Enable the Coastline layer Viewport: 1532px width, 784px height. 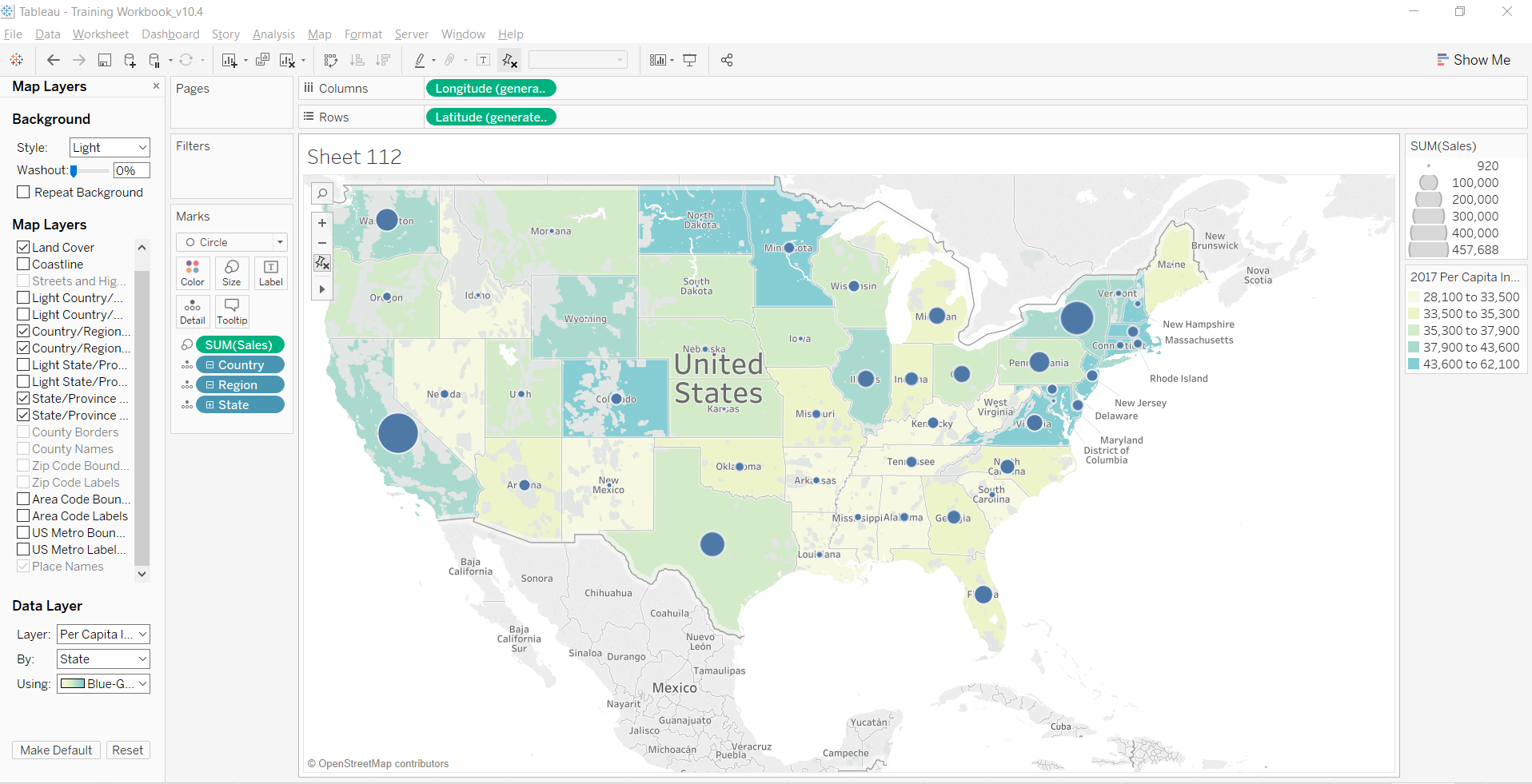click(x=23, y=264)
